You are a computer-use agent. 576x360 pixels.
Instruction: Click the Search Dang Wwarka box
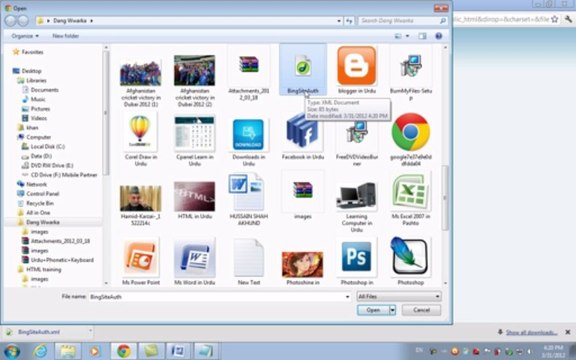(x=403, y=21)
